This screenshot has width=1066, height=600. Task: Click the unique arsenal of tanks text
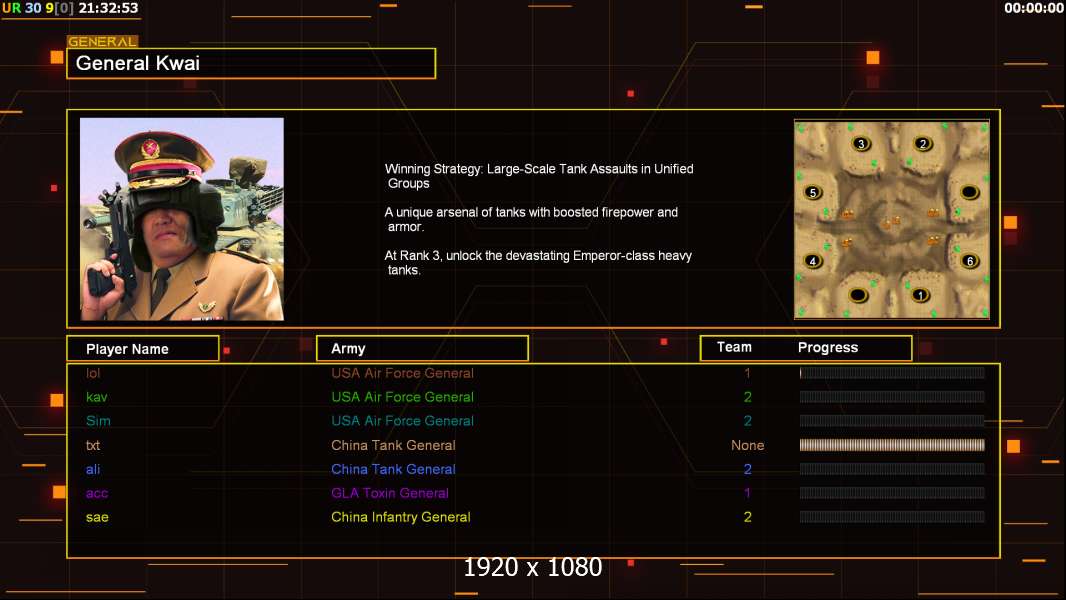pos(532,219)
